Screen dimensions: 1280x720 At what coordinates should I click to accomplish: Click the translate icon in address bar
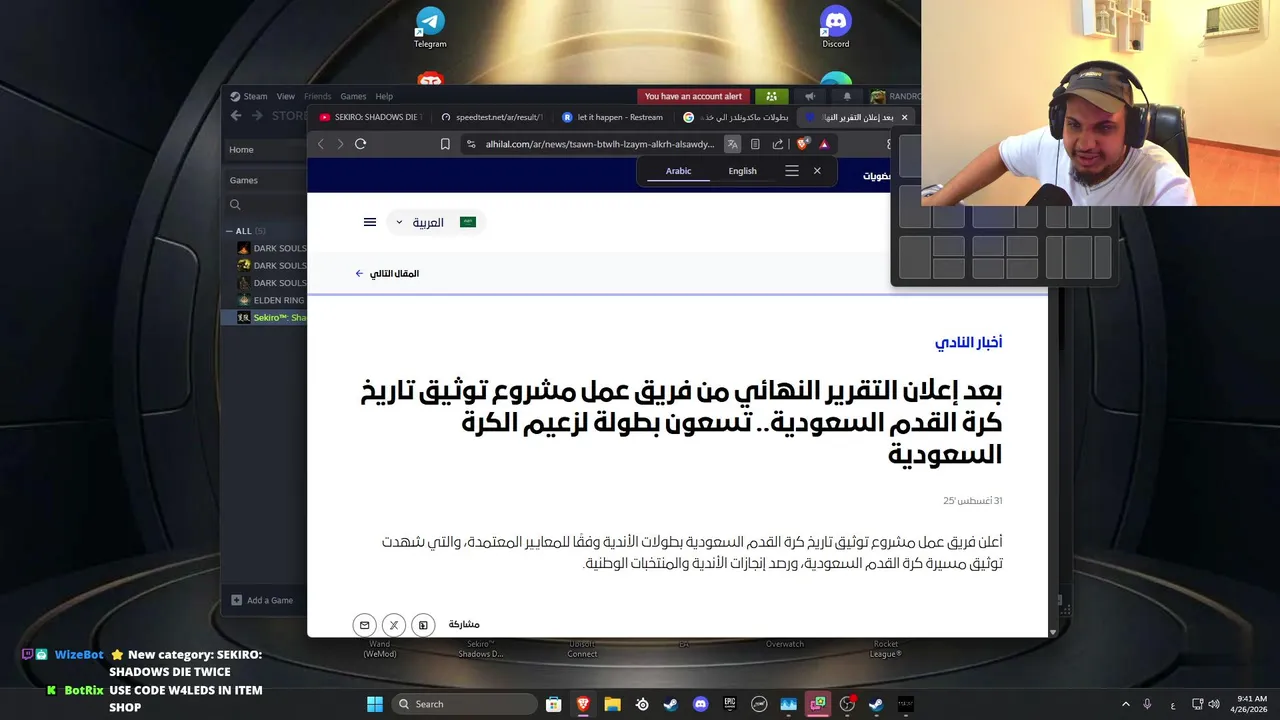[x=733, y=144]
